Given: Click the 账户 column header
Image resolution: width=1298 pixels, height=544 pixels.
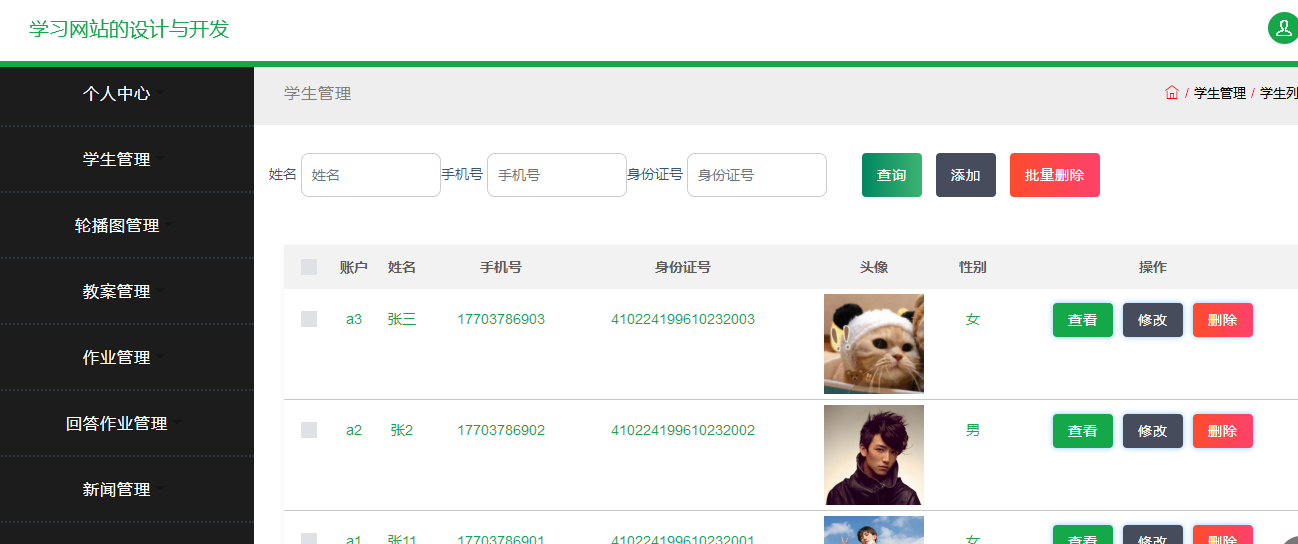Looking at the screenshot, I should pyautogui.click(x=354, y=267).
